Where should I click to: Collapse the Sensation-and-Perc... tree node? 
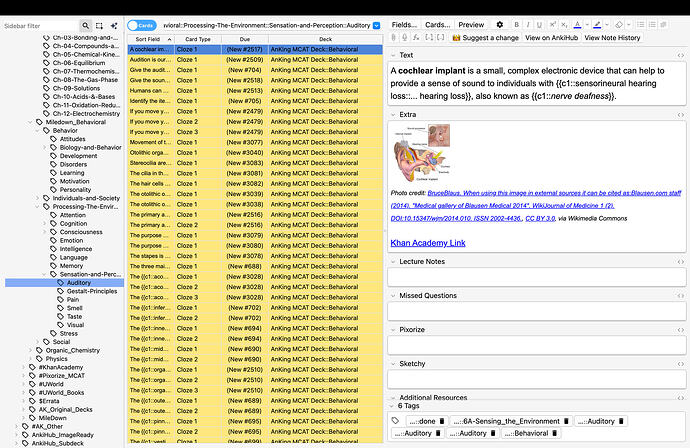click(x=44, y=275)
